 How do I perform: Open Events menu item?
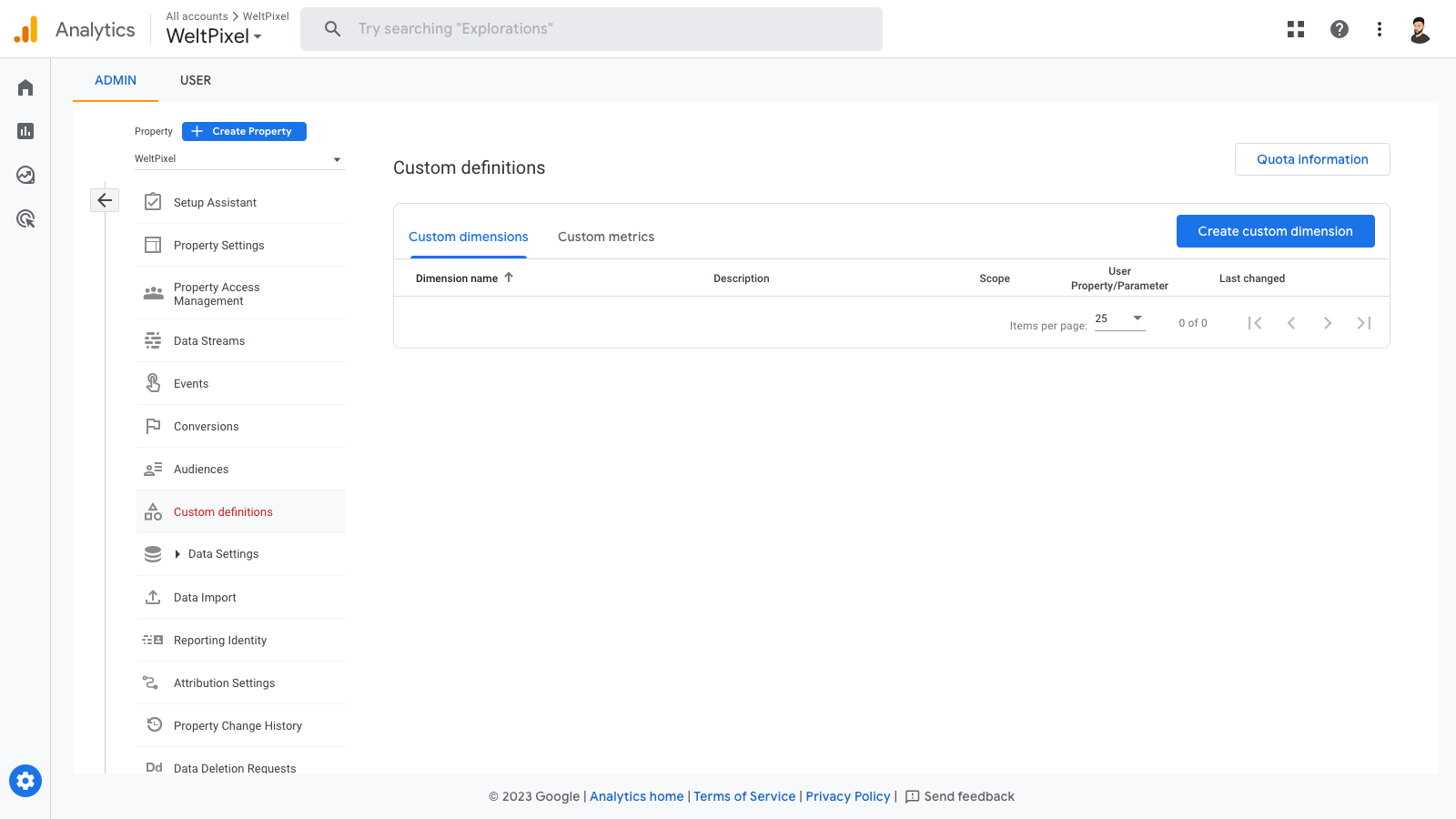click(241, 383)
